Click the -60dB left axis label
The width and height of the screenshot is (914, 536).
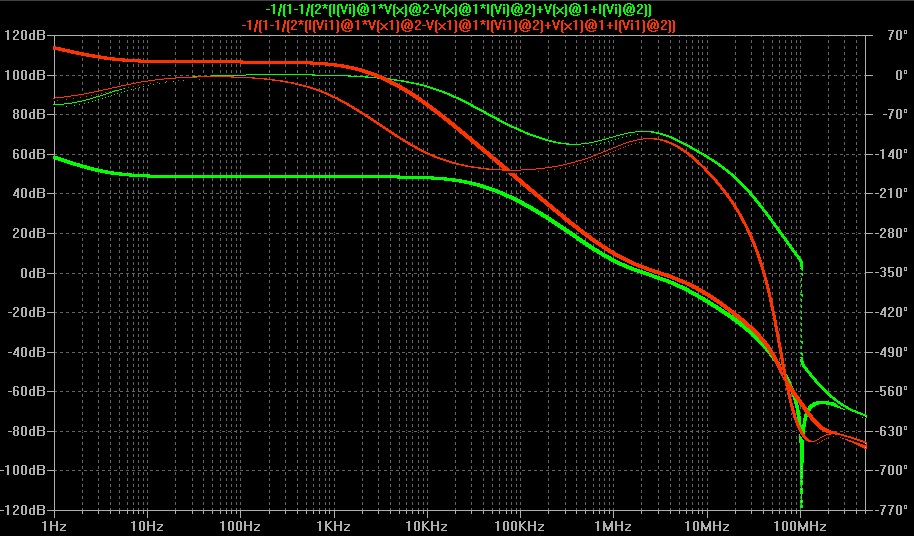[x=28, y=391]
